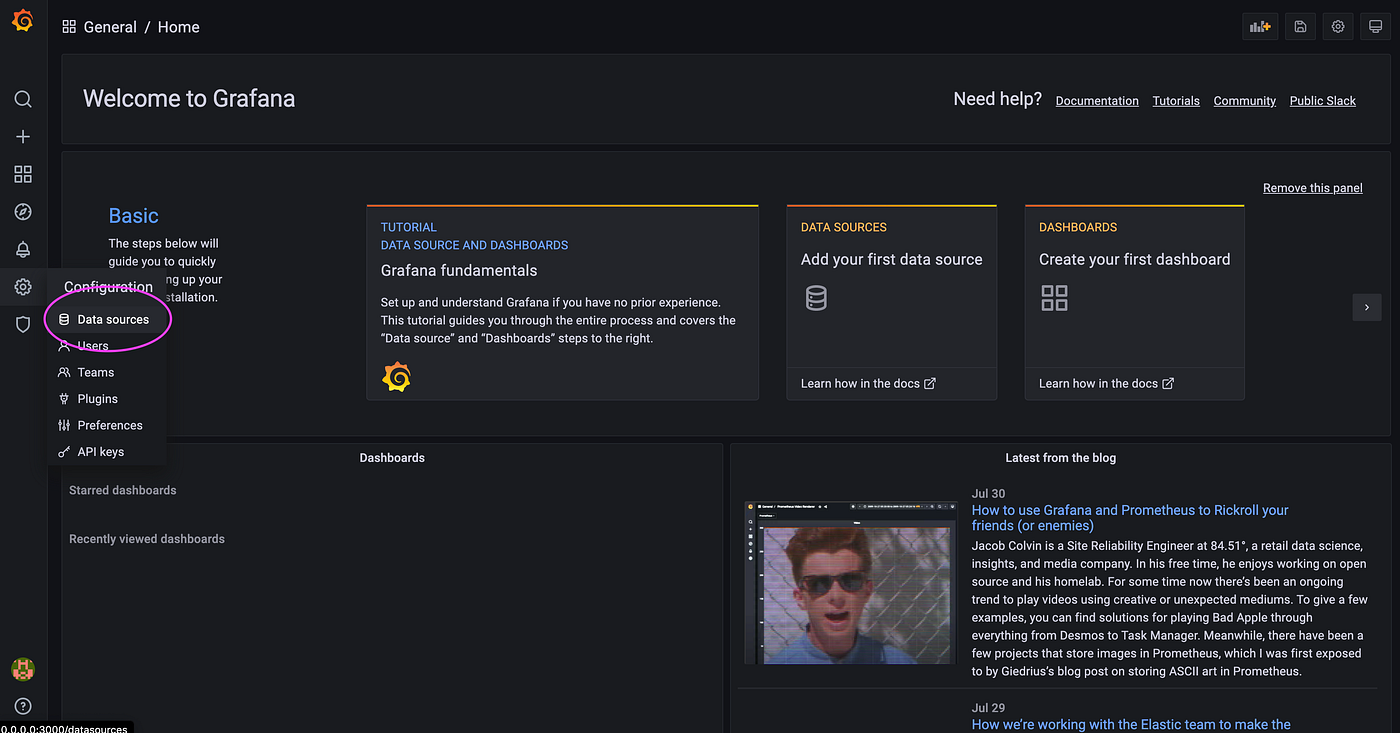Open the Dashboards grid sidebar icon
The image size is (1400, 733).
point(23,175)
